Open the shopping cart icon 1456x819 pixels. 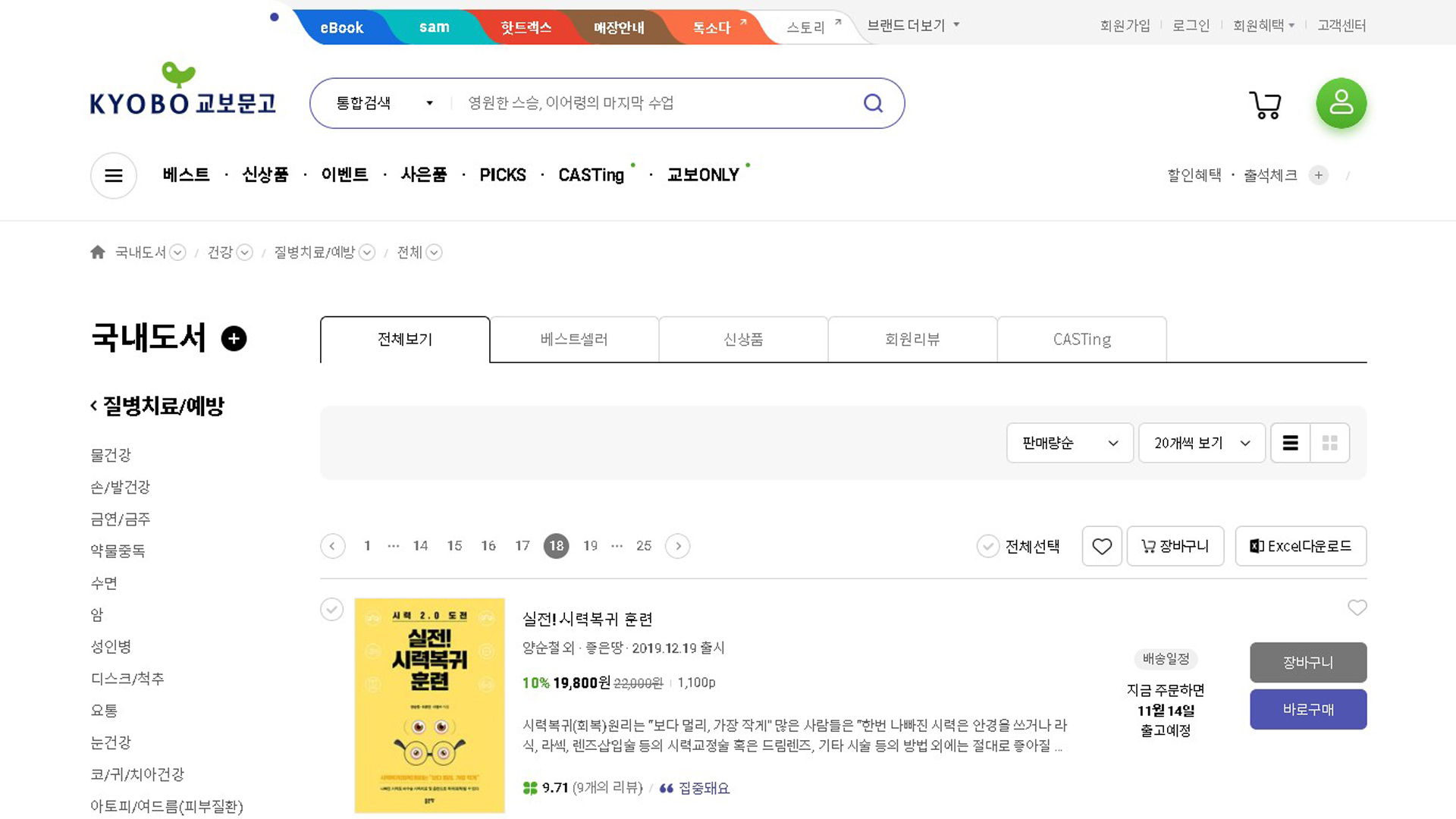click(1265, 105)
